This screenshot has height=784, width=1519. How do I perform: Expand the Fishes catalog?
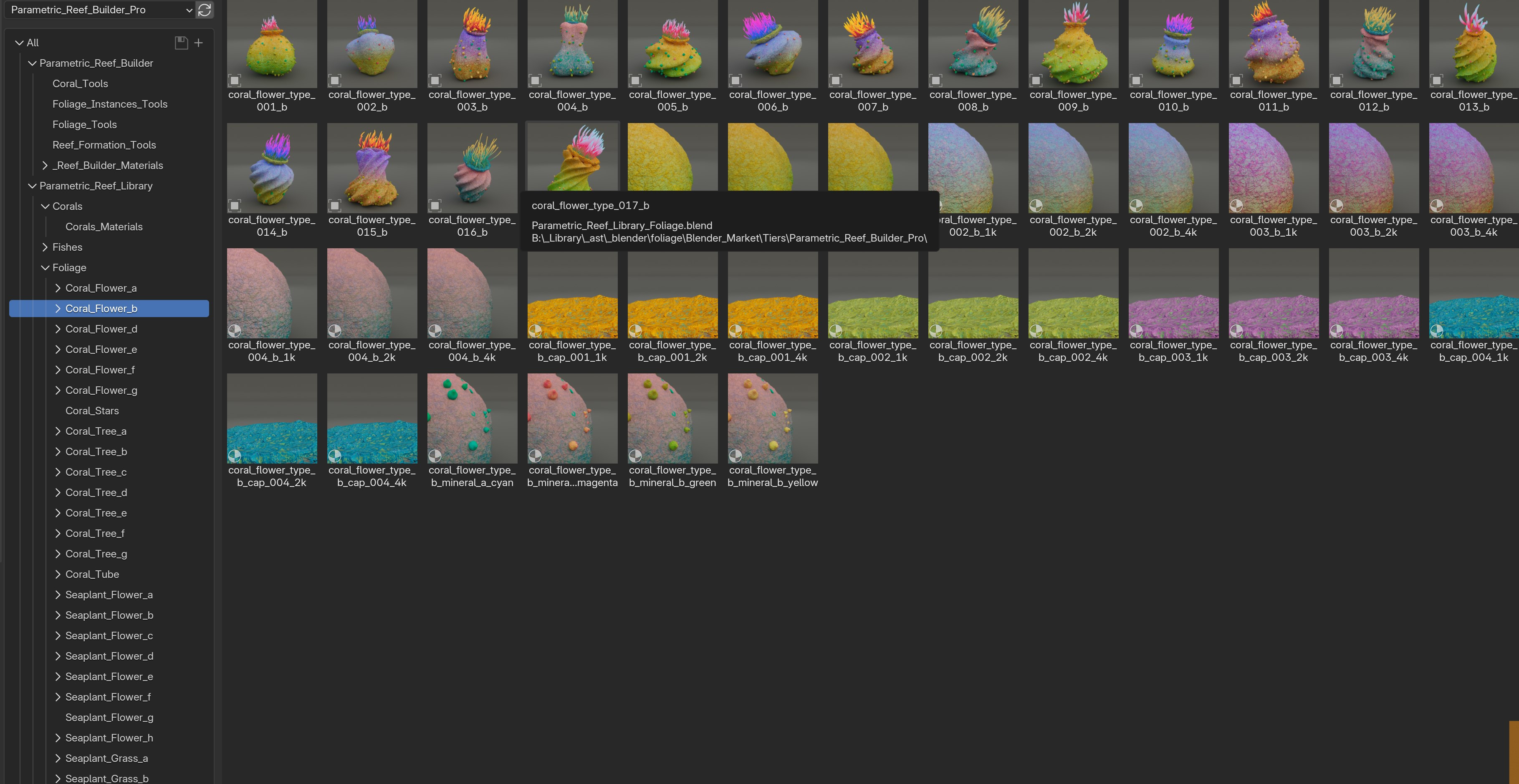pos(45,247)
